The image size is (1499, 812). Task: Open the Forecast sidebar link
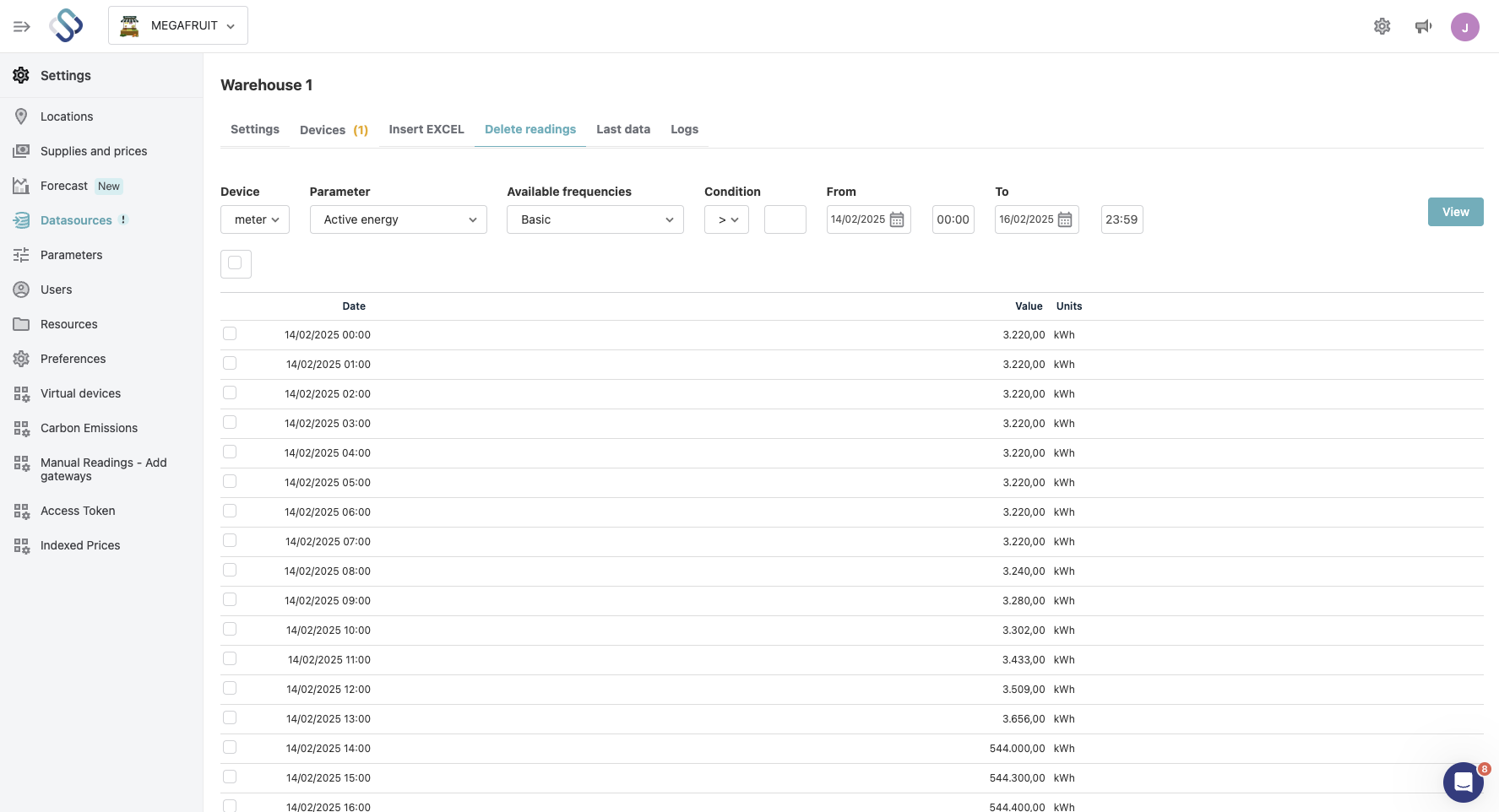click(64, 186)
